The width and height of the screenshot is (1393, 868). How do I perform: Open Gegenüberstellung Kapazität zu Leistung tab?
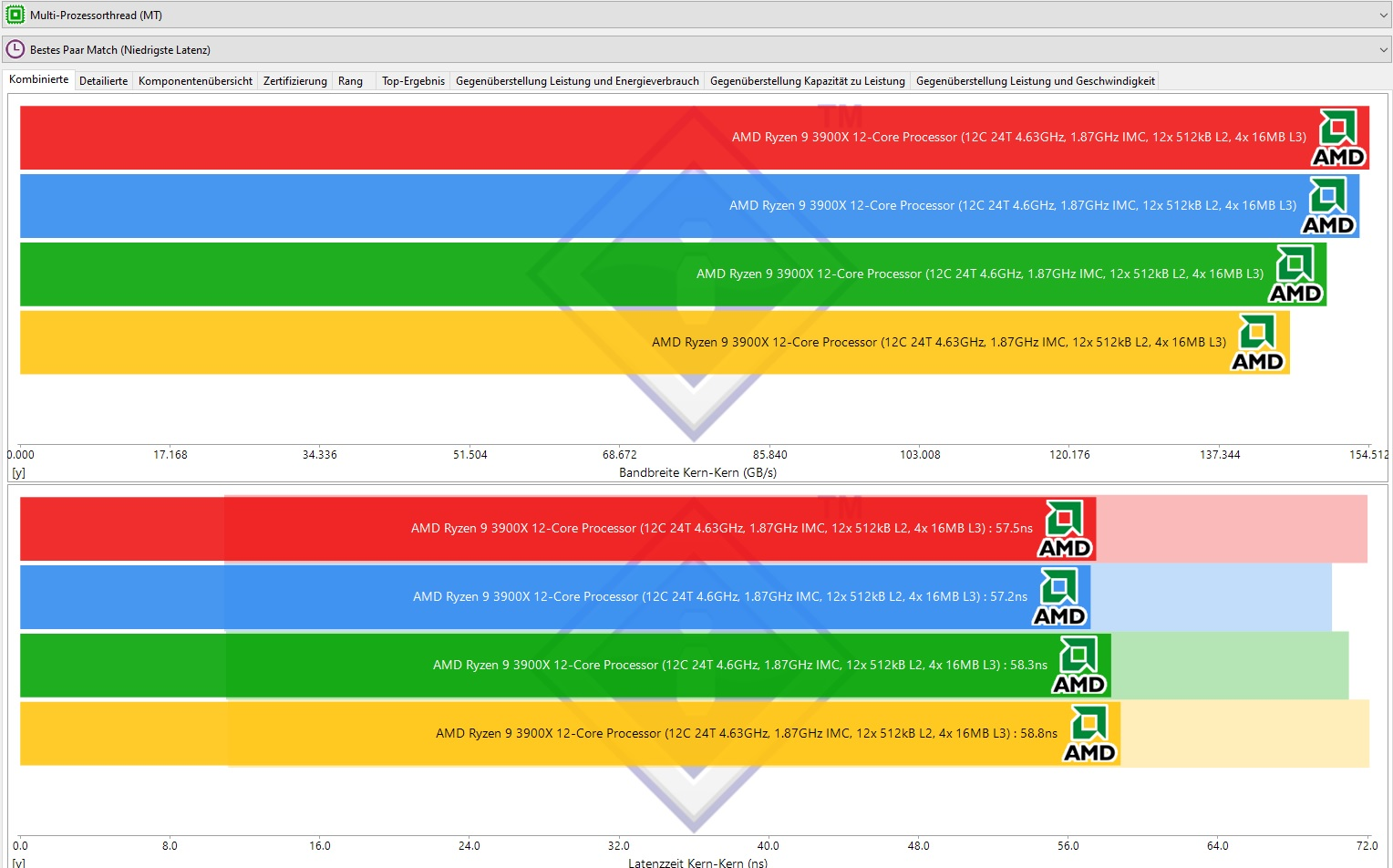(x=807, y=81)
